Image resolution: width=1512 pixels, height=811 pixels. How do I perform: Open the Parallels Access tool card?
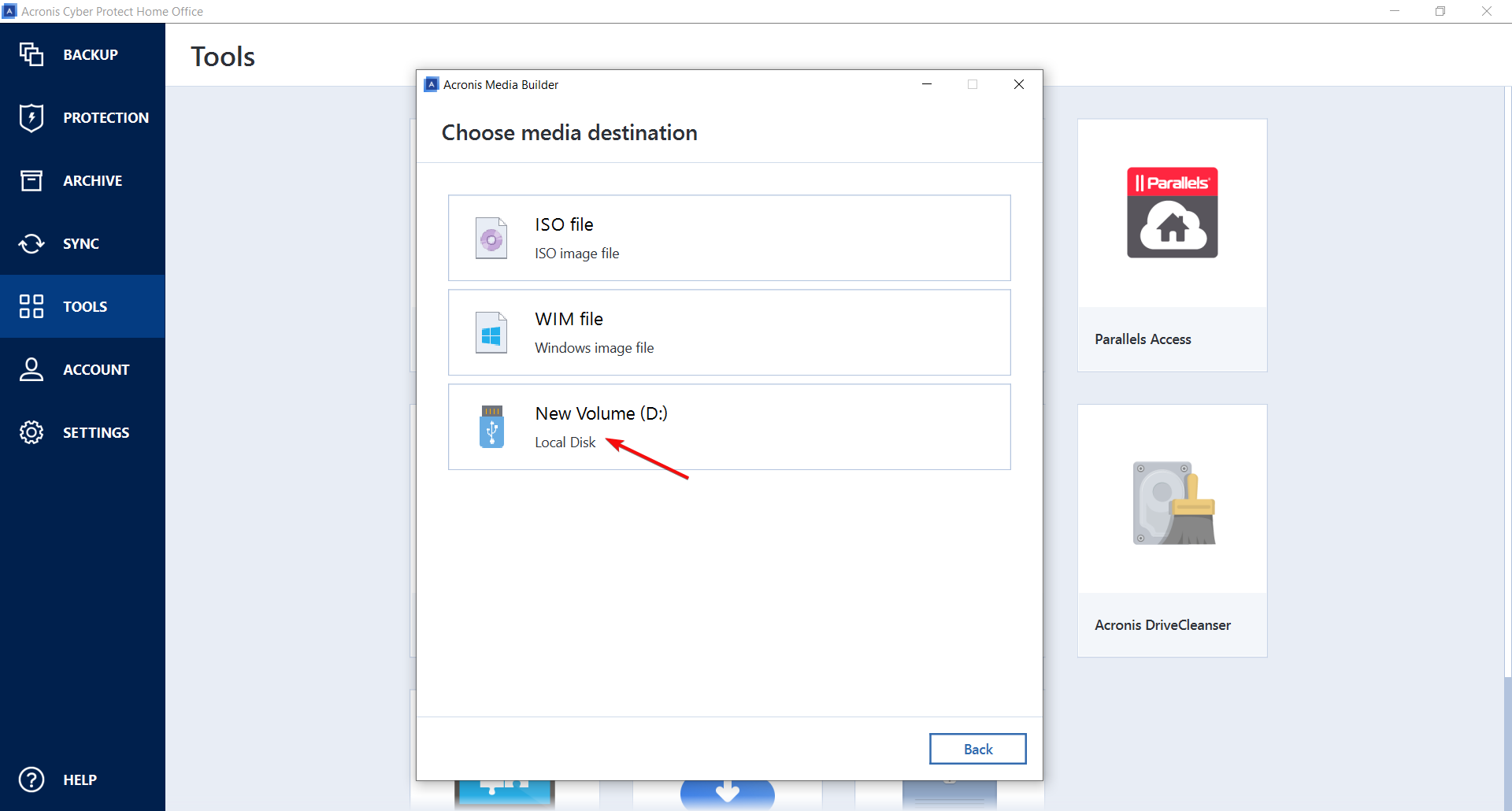click(x=1173, y=245)
